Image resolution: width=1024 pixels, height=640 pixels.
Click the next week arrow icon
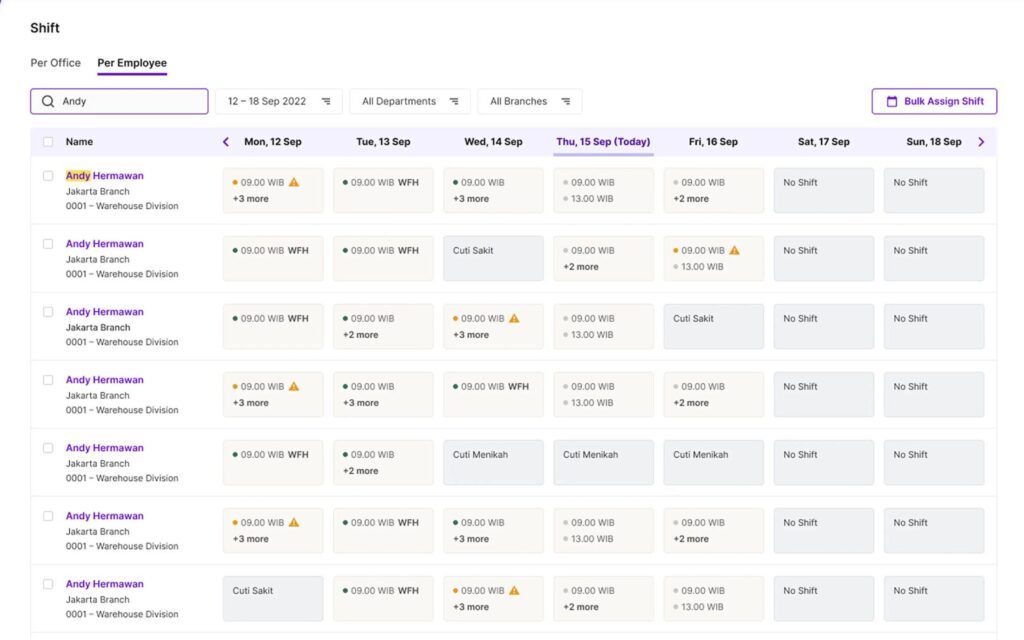pos(981,142)
